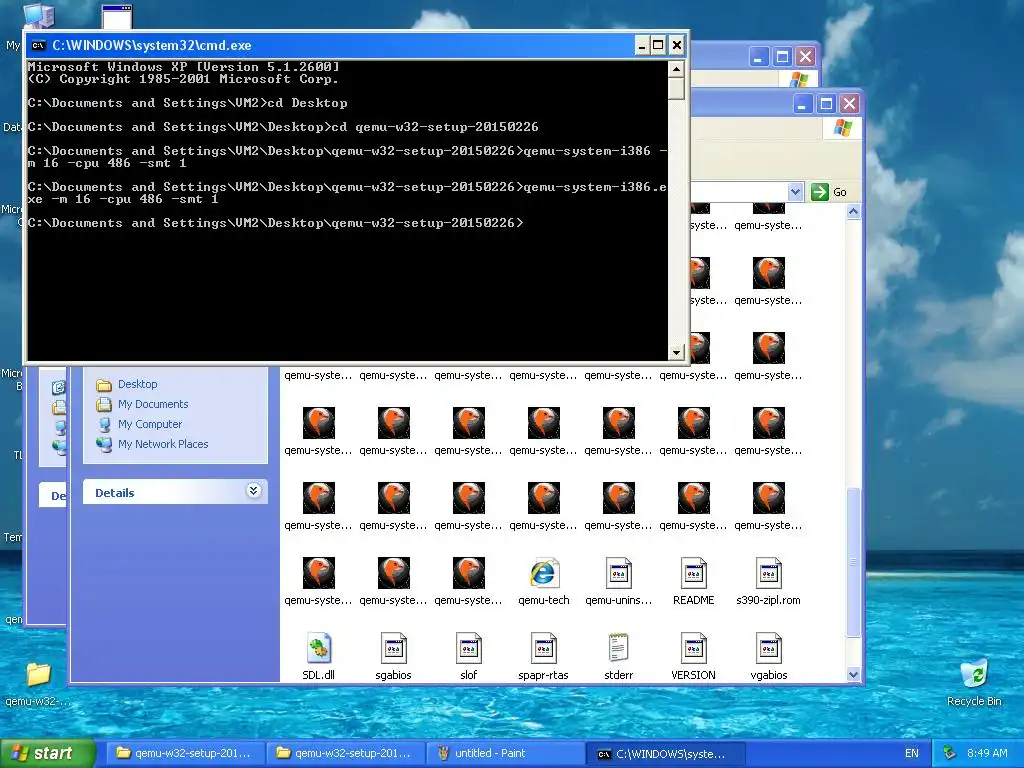Select the vgabios file icon
The height and width of the screenshot is (768, 1024).
pyautogui.click(x=768, y=648)
